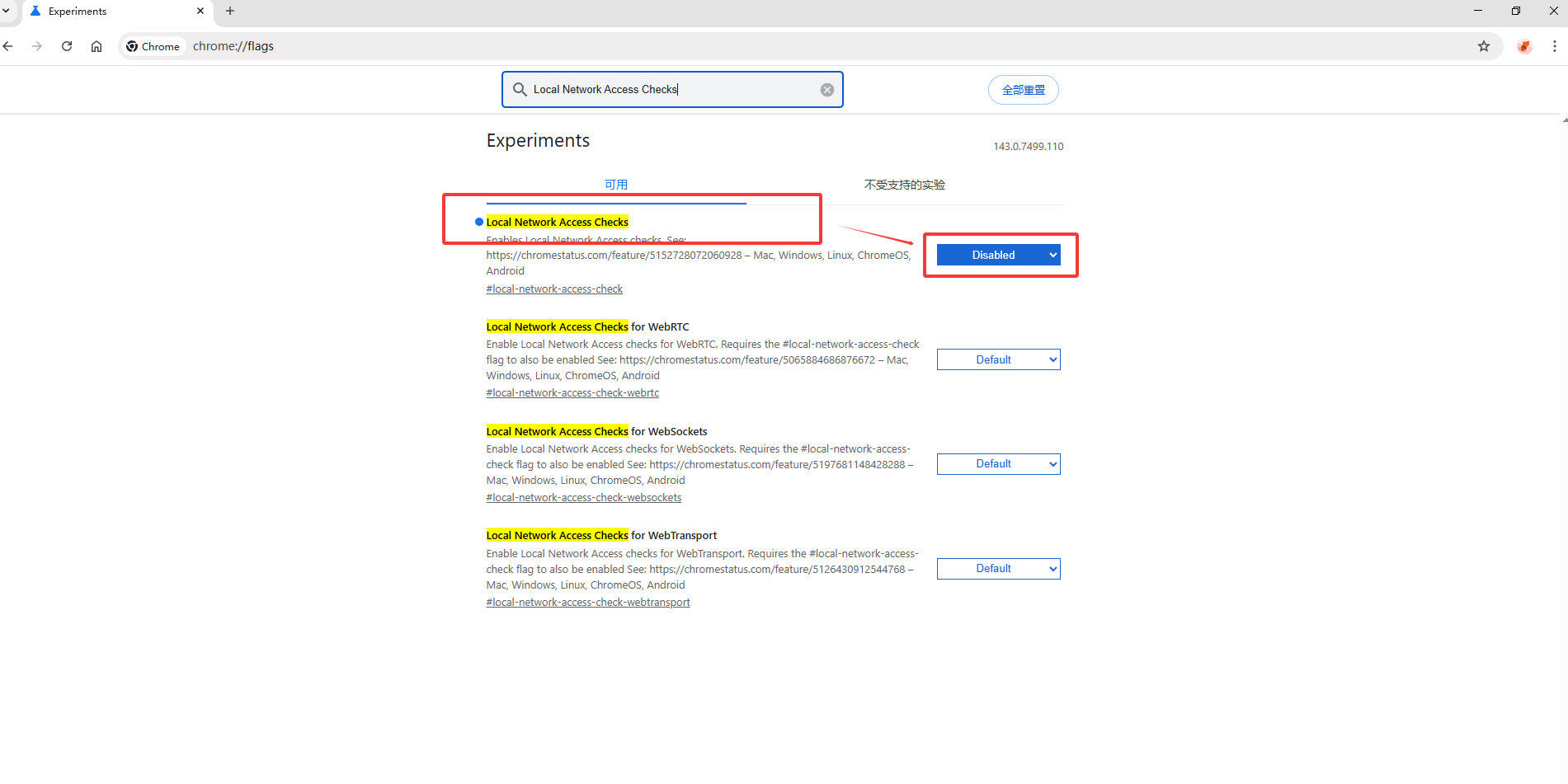Click the forward navigation arrow
The width and height of the screenshot is (1568, 784).
pyautogui.click(x=37, y=46)
